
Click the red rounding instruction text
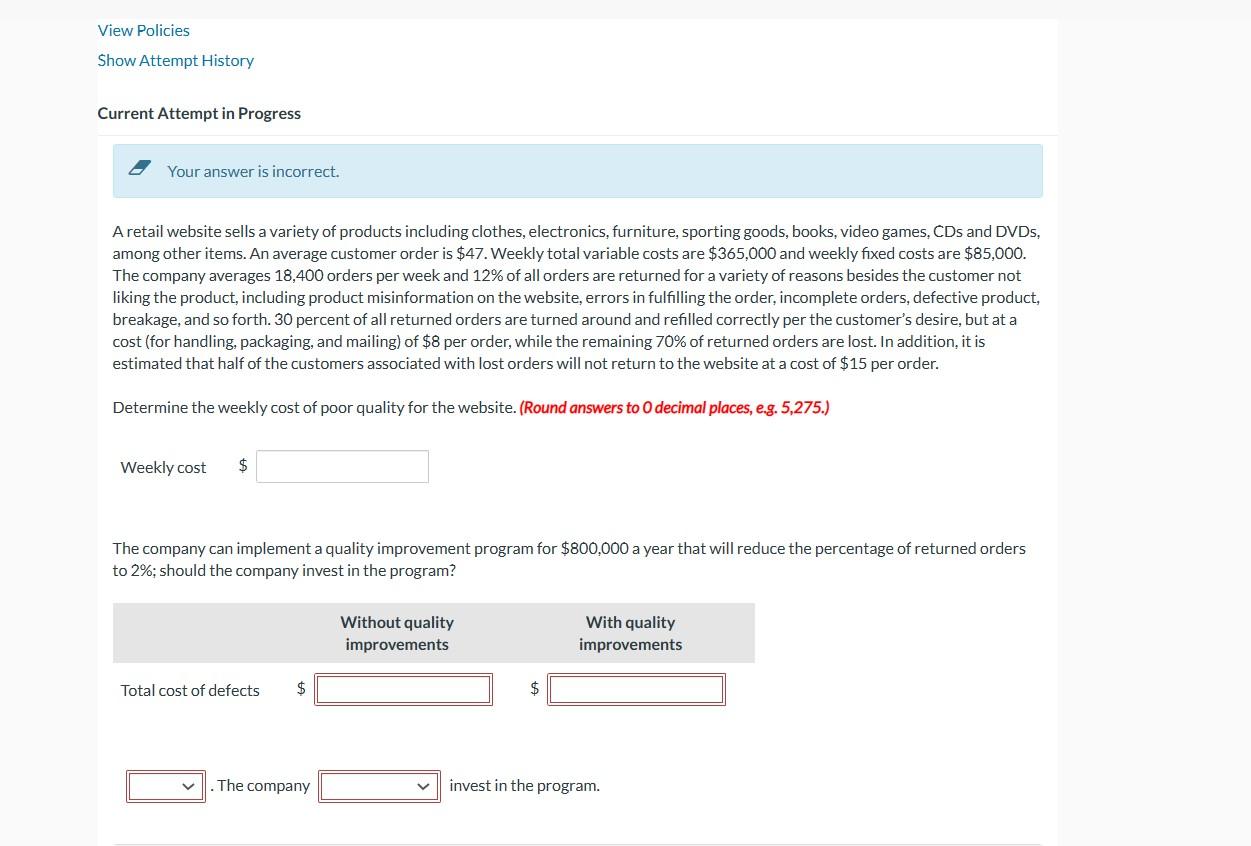tap(672, 407)
